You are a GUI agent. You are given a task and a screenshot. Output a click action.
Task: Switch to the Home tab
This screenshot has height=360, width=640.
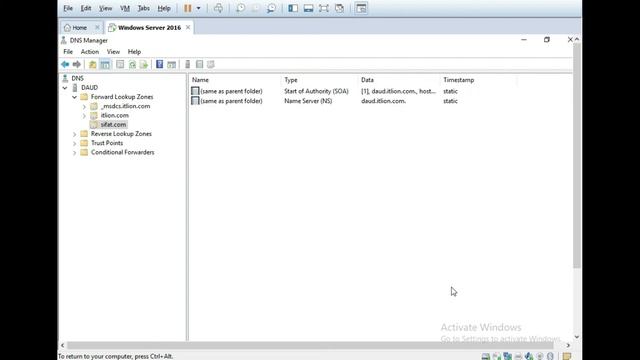(79, 28)
